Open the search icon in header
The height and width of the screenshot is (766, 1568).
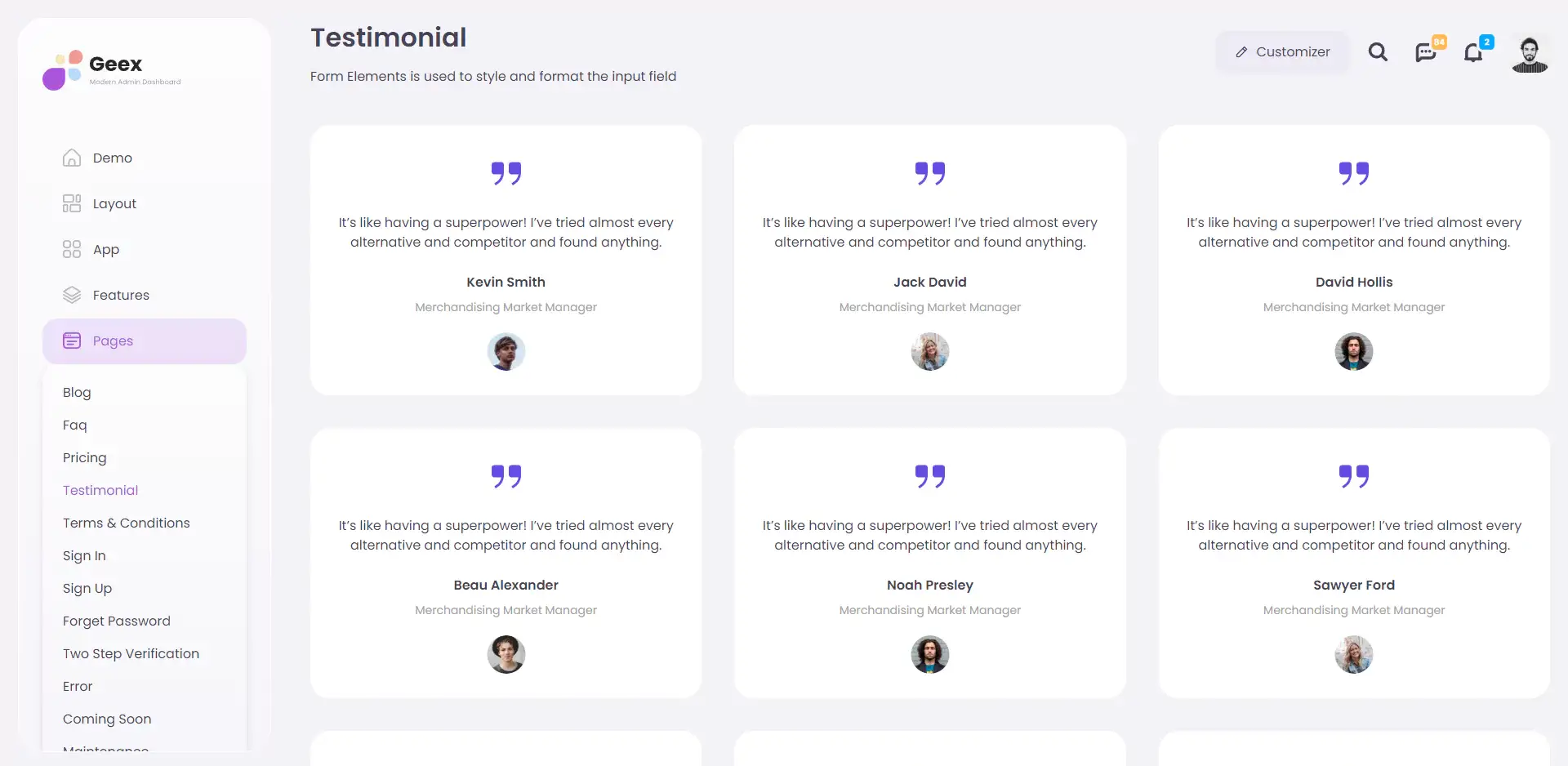pyautogui.click(x=1378, y=52)
